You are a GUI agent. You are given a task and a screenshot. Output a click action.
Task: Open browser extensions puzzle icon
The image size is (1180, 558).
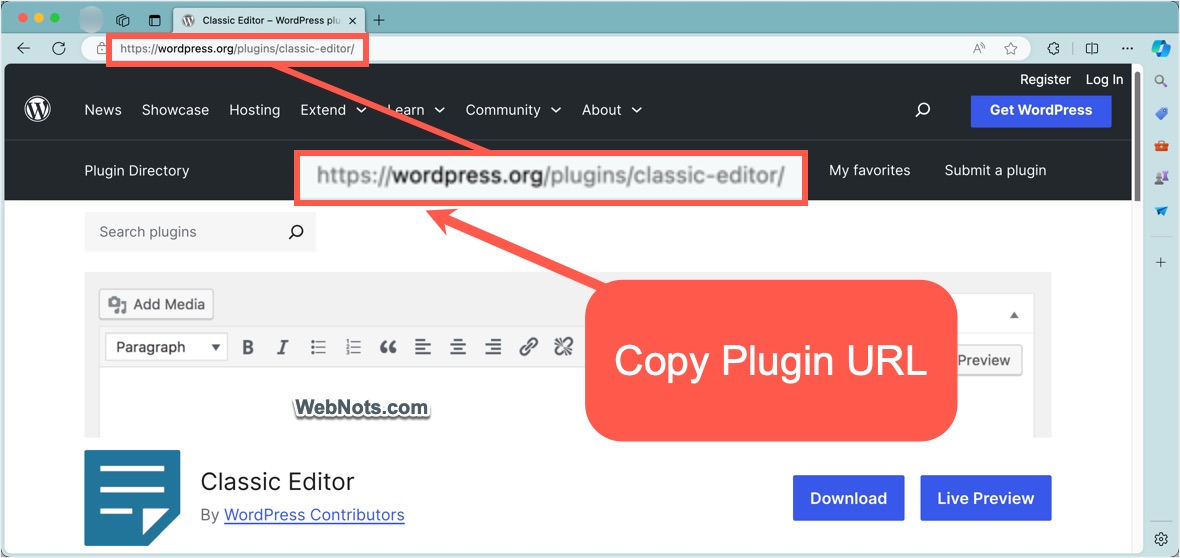[1054, 48]
